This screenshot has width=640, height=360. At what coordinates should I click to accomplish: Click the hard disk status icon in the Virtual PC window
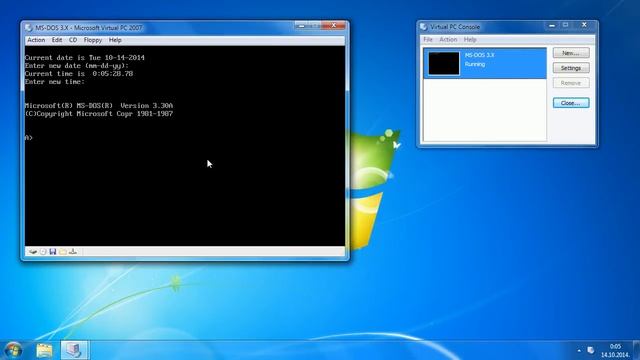(33, 252)
